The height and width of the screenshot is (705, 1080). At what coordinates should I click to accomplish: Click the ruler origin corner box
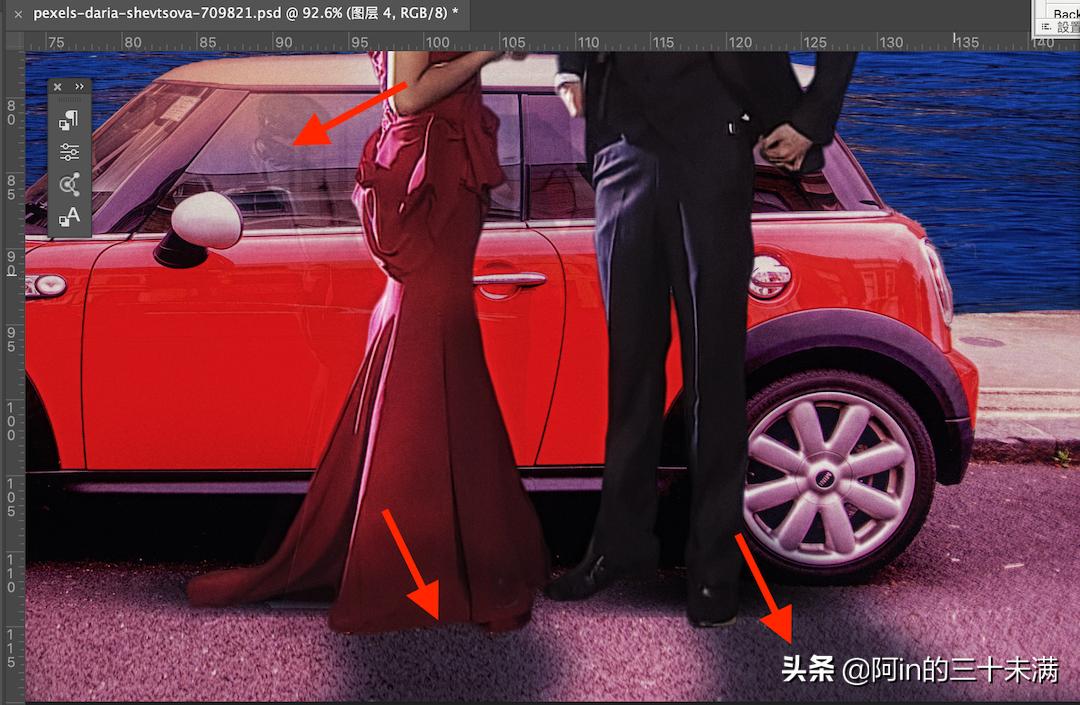click(x=12, y=41)
